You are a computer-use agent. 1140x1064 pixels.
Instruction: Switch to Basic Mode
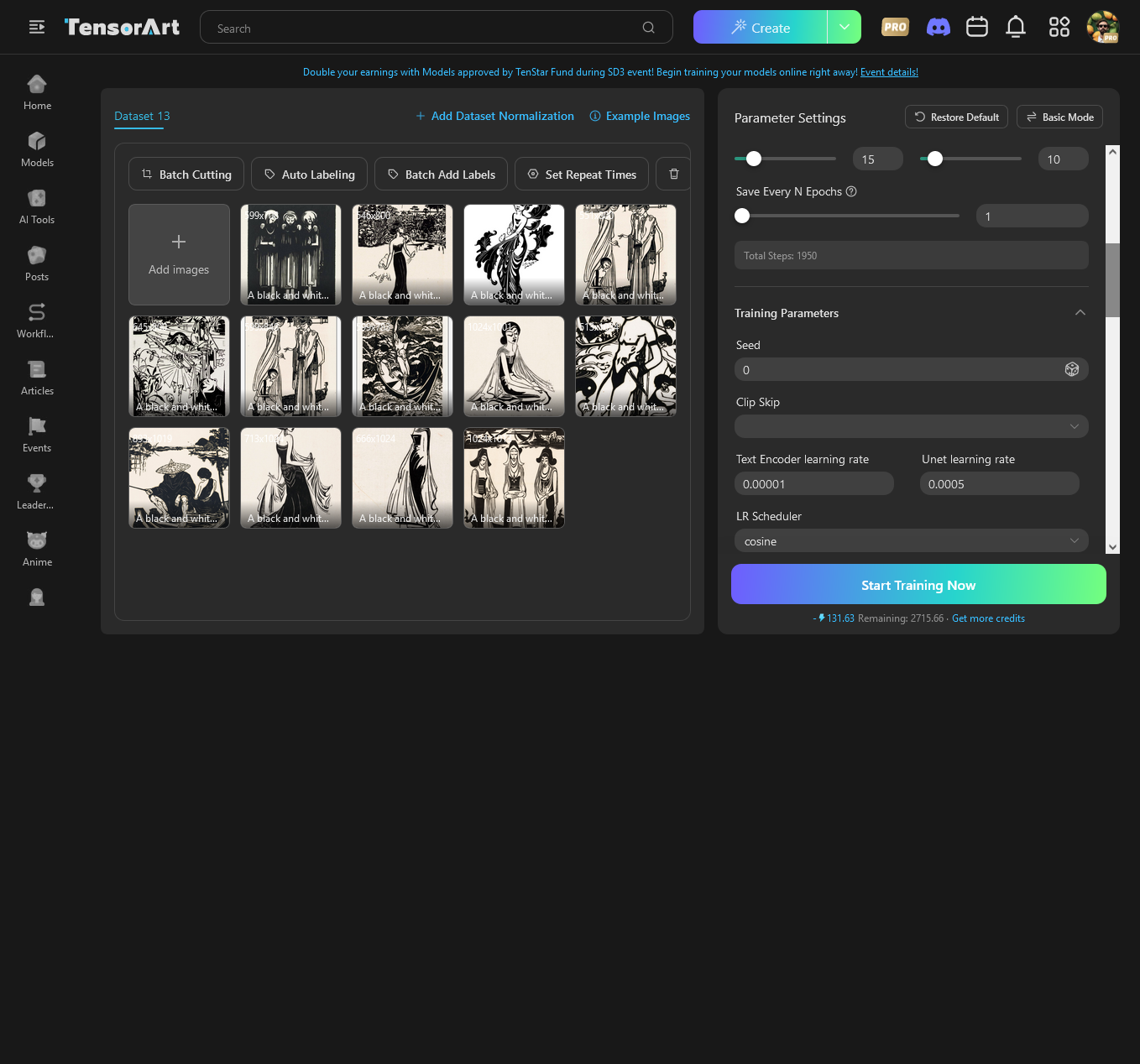click(x=1059, y=117)
